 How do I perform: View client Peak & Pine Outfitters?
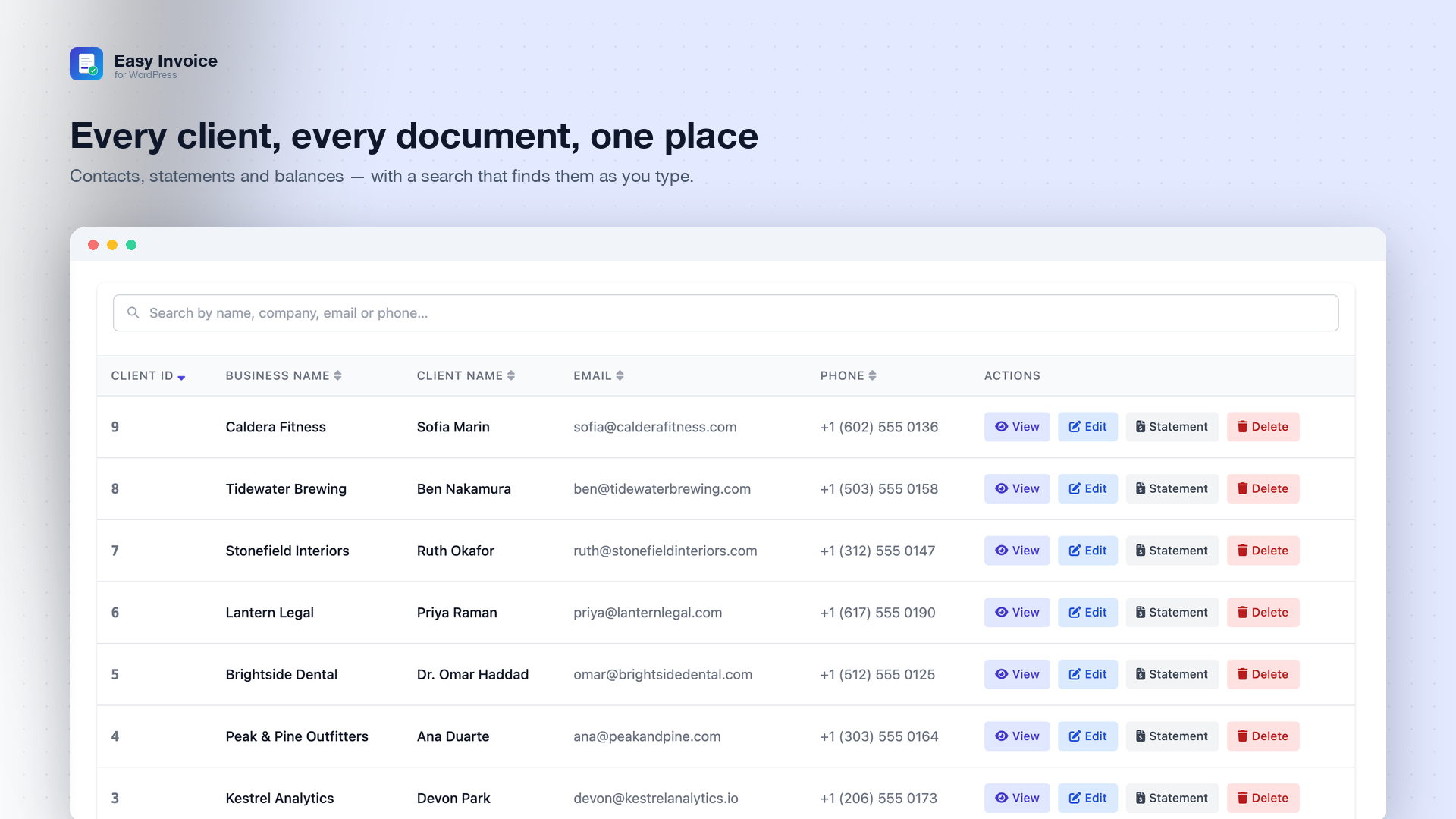1017,736
